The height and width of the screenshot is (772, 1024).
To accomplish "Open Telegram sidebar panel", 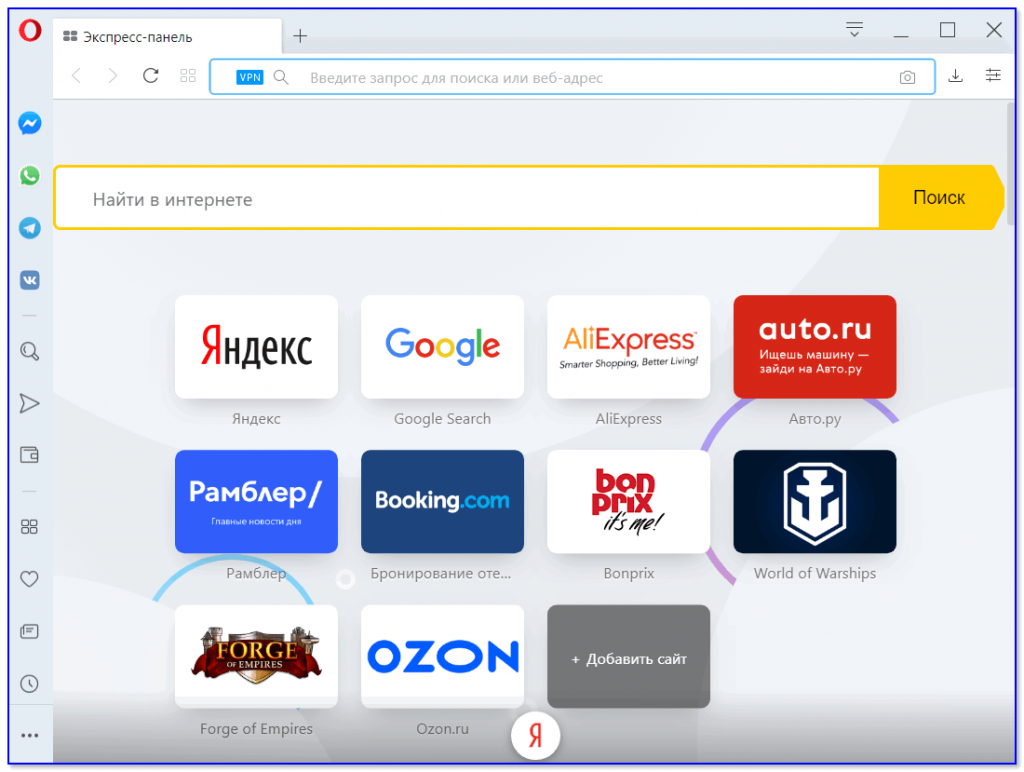I will [x=30, y=228].
